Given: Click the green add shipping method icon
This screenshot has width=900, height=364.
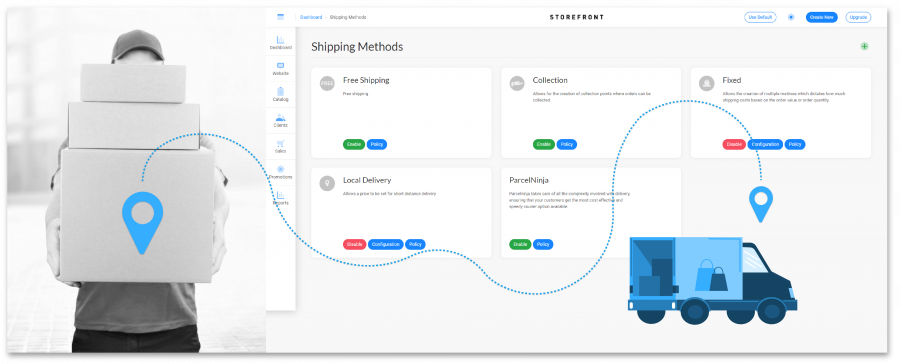Looking at the screenshot, I should (x=864, y=47).
